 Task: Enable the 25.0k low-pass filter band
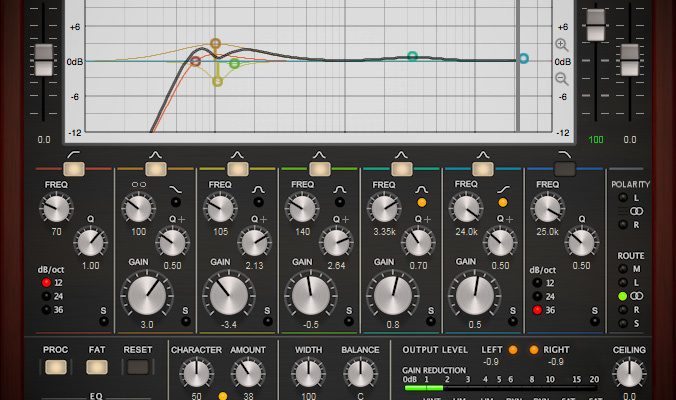(x=564, y=170)
